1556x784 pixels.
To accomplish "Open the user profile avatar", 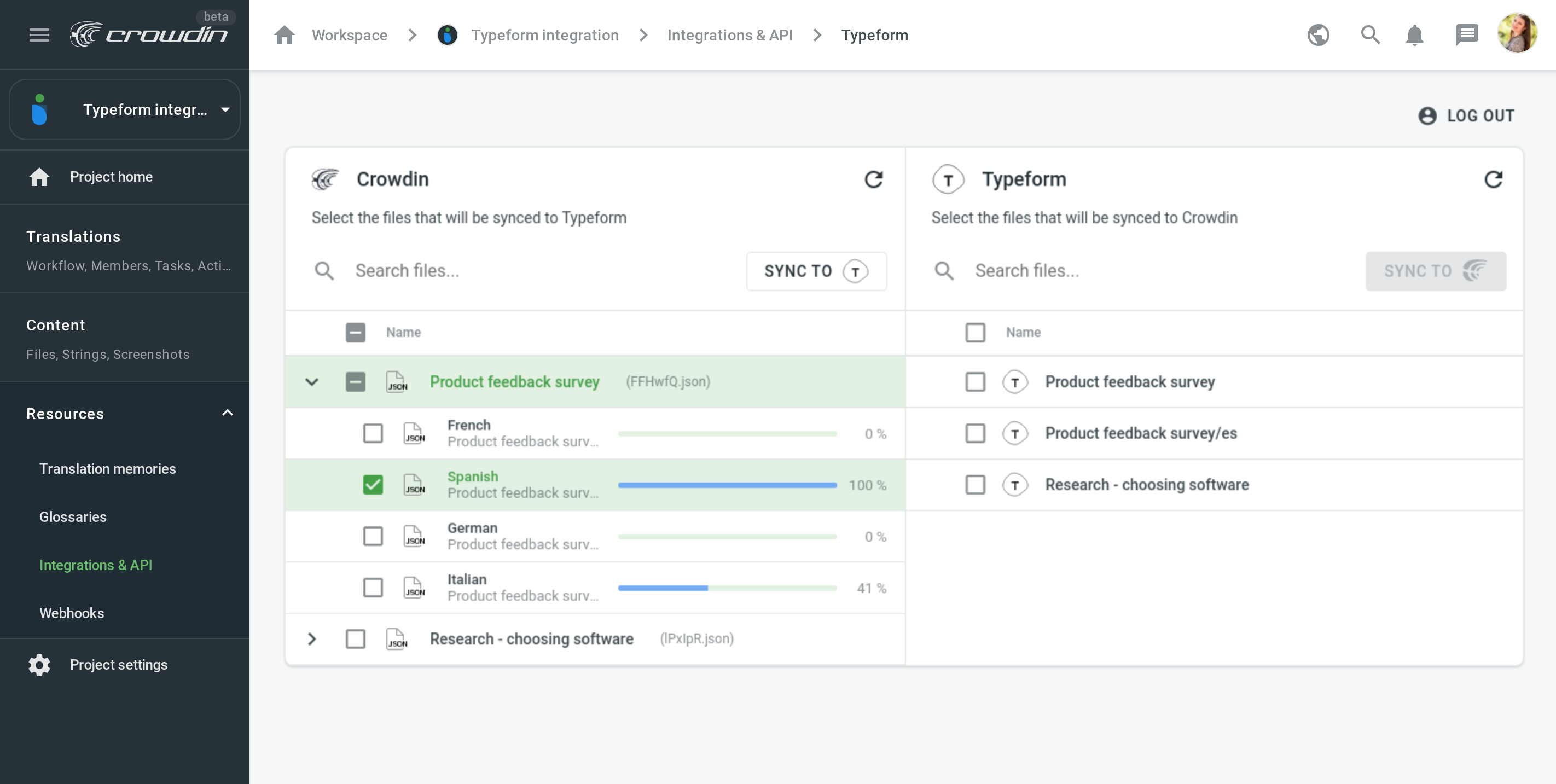I will coord(1517,34).
